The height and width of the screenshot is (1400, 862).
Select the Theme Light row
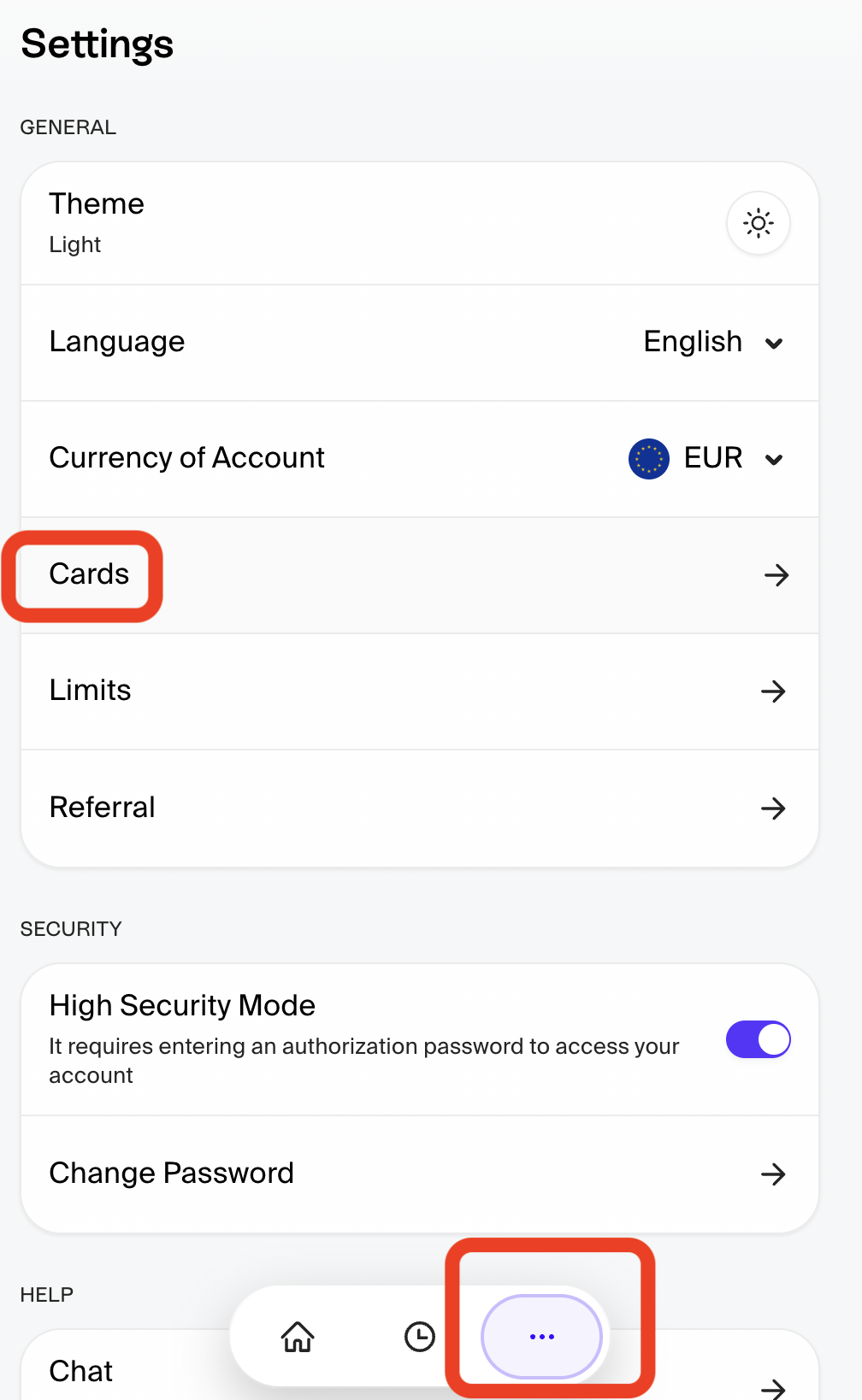click(x=420, y=223)
